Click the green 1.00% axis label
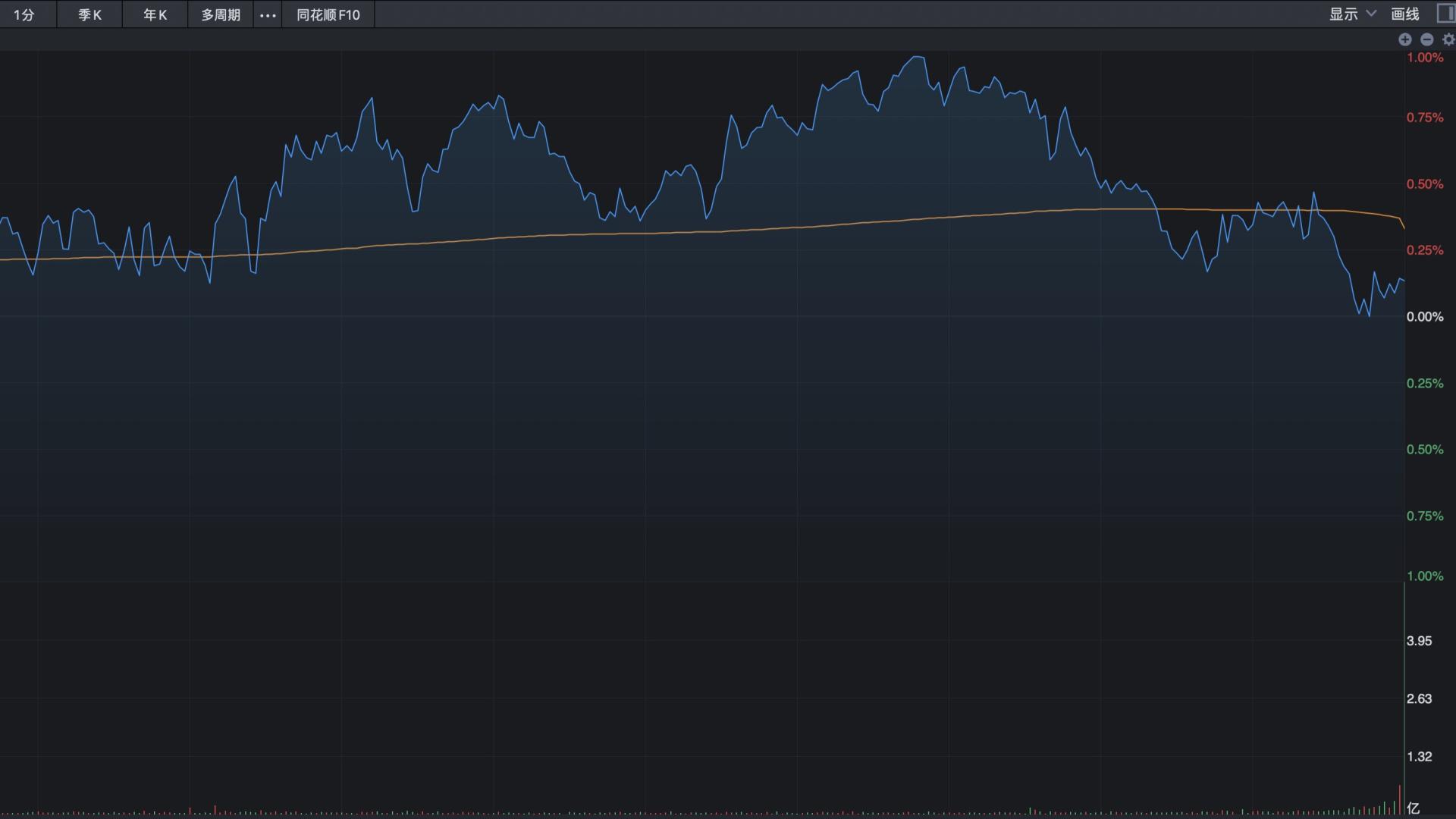Screen dimensions: 1456x819 (x=1425, y=576)
